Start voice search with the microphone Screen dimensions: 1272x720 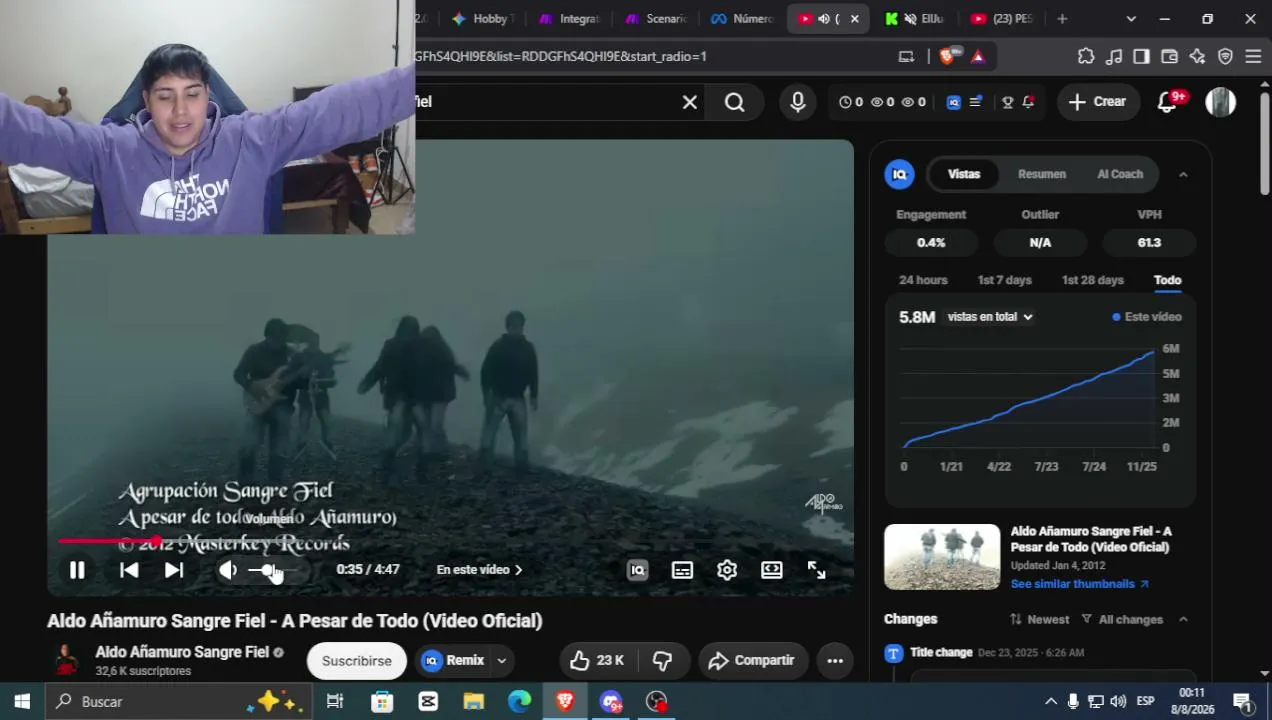798,102
